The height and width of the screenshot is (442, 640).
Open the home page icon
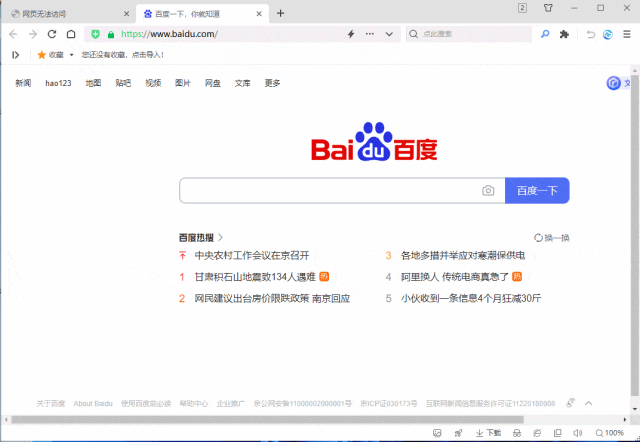pyautogui.click(x=71, y=34)
